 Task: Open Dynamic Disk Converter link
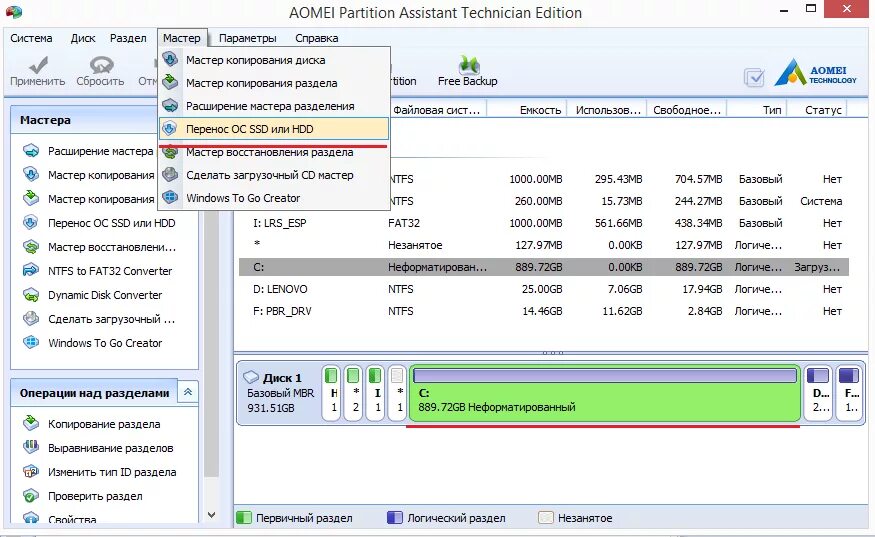coord(105,295)
